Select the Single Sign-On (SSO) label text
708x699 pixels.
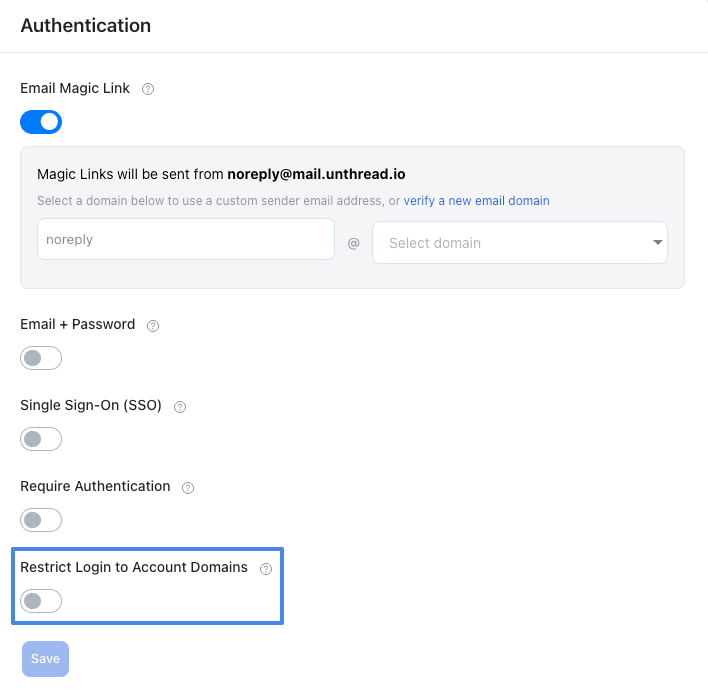point(91,406)
